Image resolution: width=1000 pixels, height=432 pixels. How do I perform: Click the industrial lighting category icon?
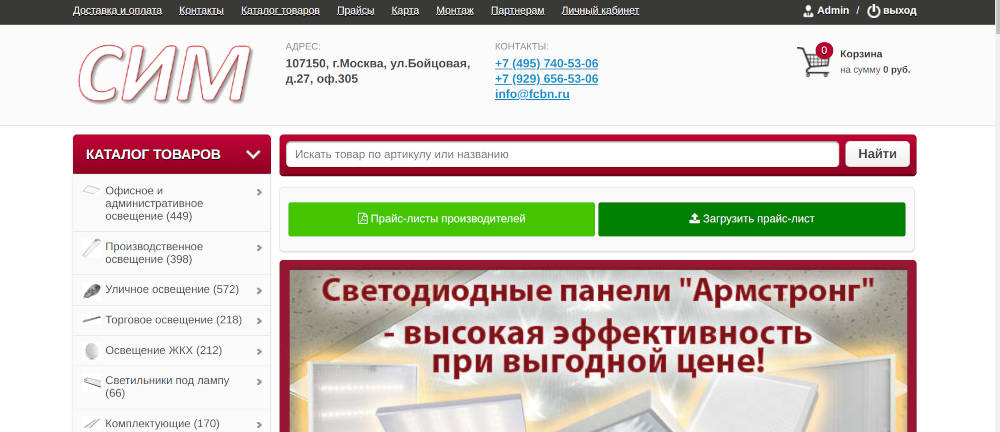(91, 248)
